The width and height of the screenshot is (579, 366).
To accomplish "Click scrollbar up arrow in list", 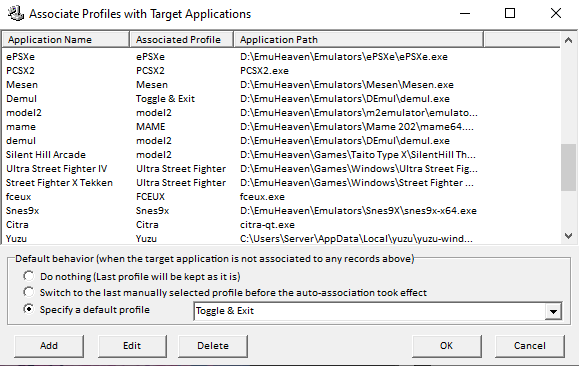I will click(x=568, y=40).
